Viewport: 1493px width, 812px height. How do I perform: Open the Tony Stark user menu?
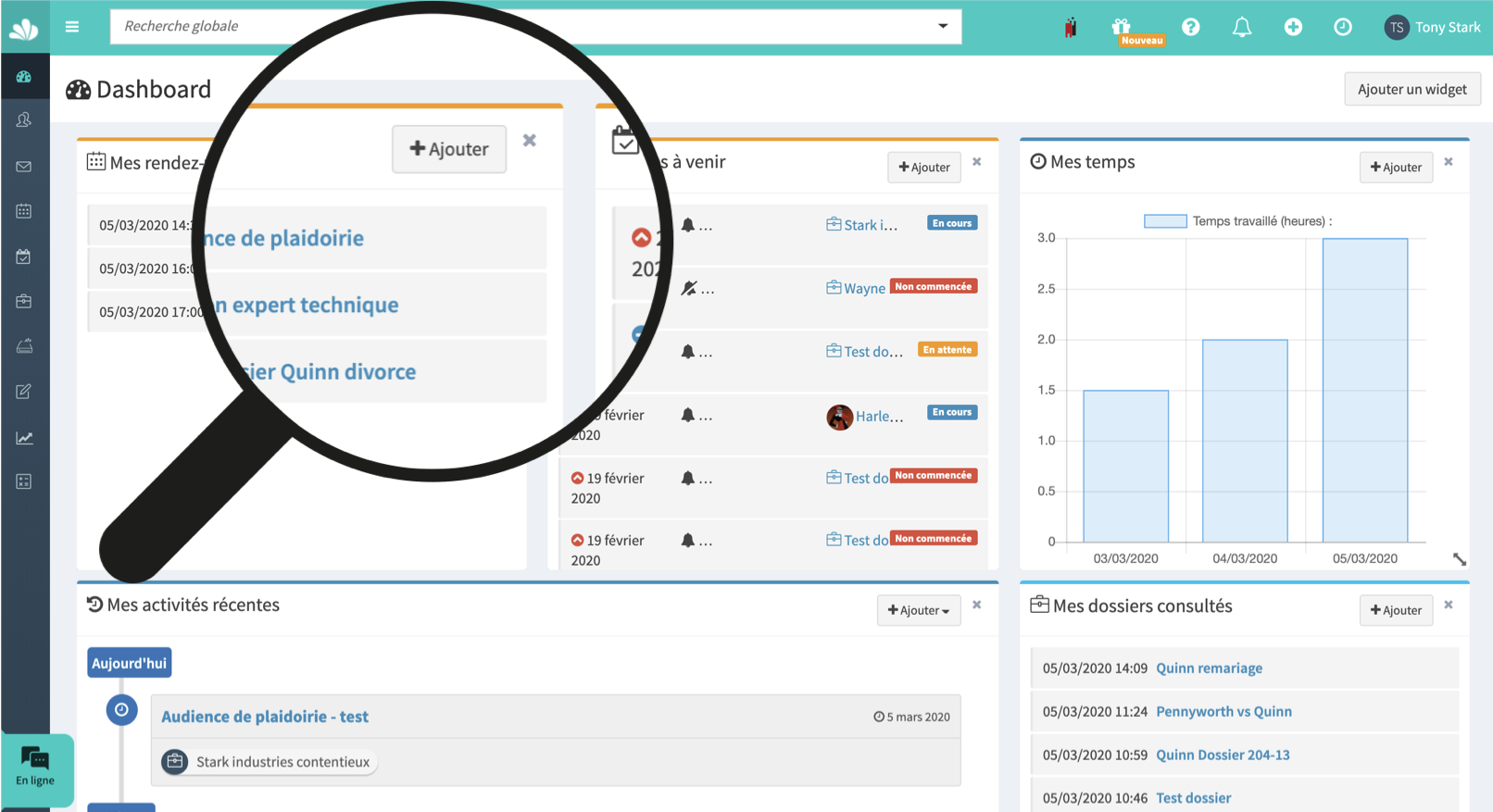pyautogui.click(x=1432, y=27)
